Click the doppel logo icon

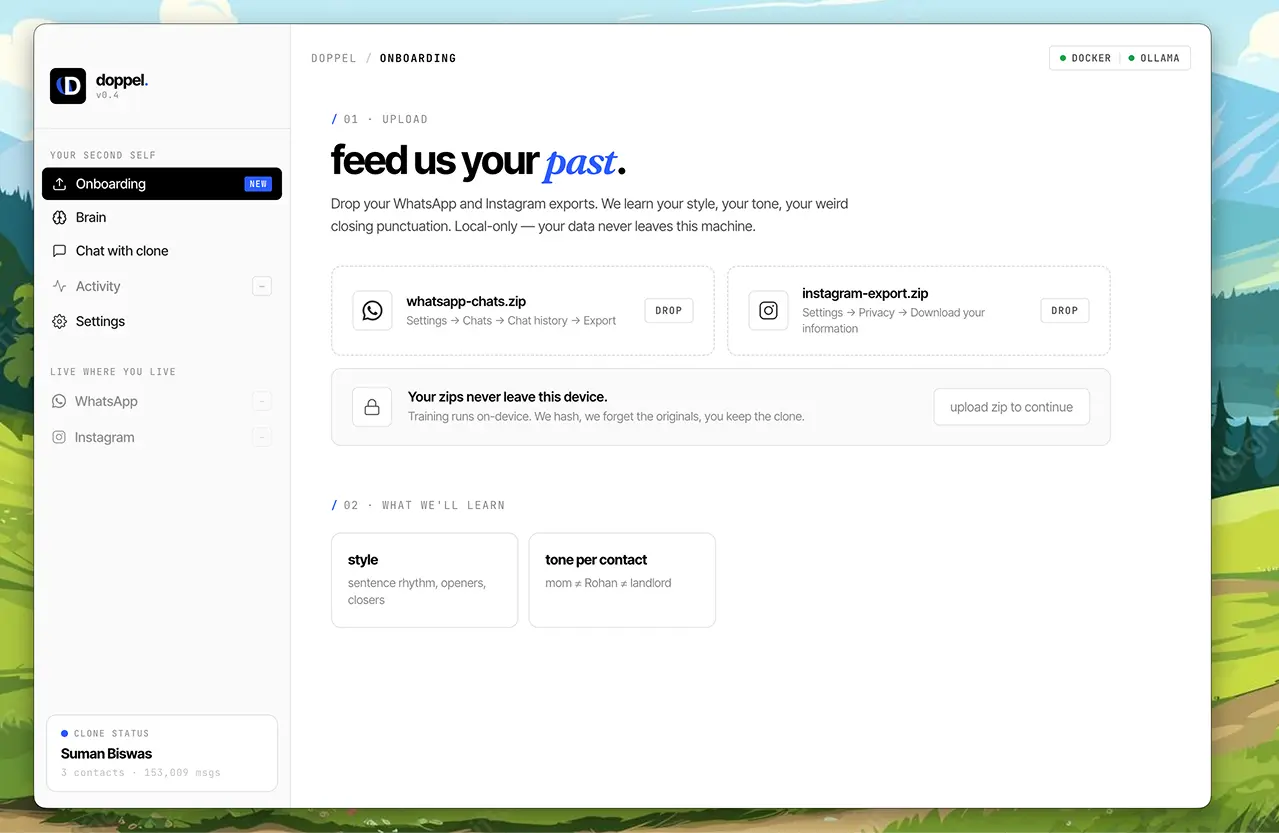[x=68, y=86]
